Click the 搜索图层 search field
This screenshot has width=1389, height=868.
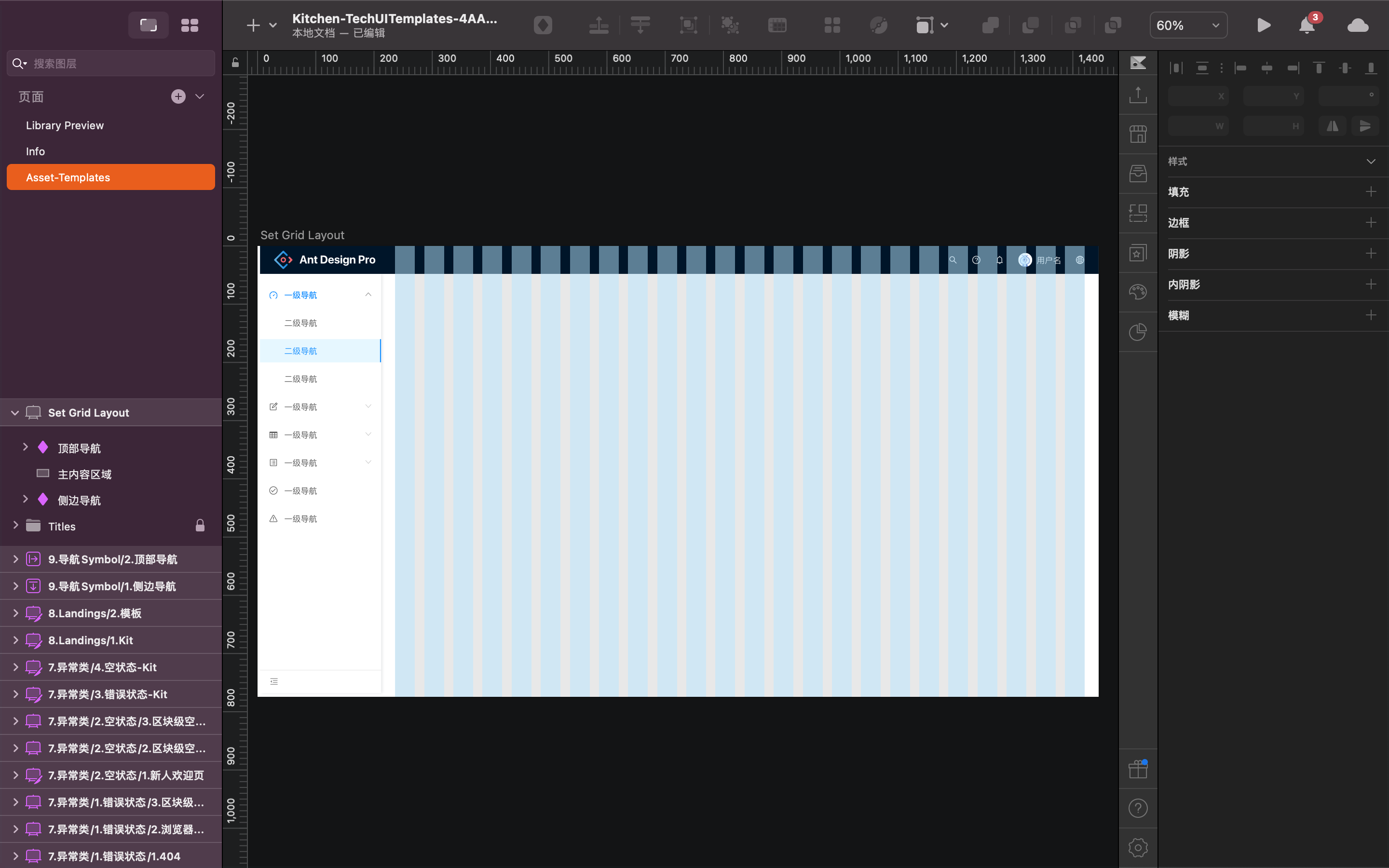pos(115,63)
